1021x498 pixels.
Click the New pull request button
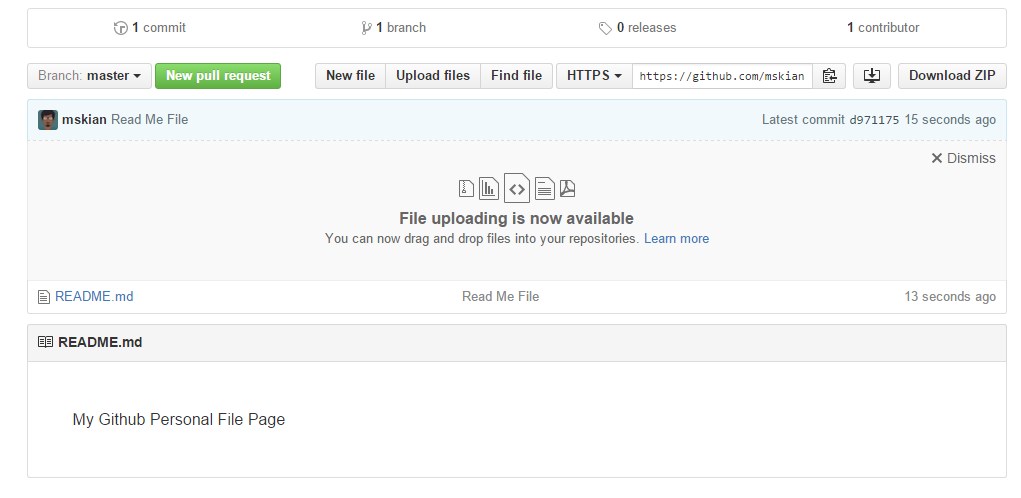[218, 76]
